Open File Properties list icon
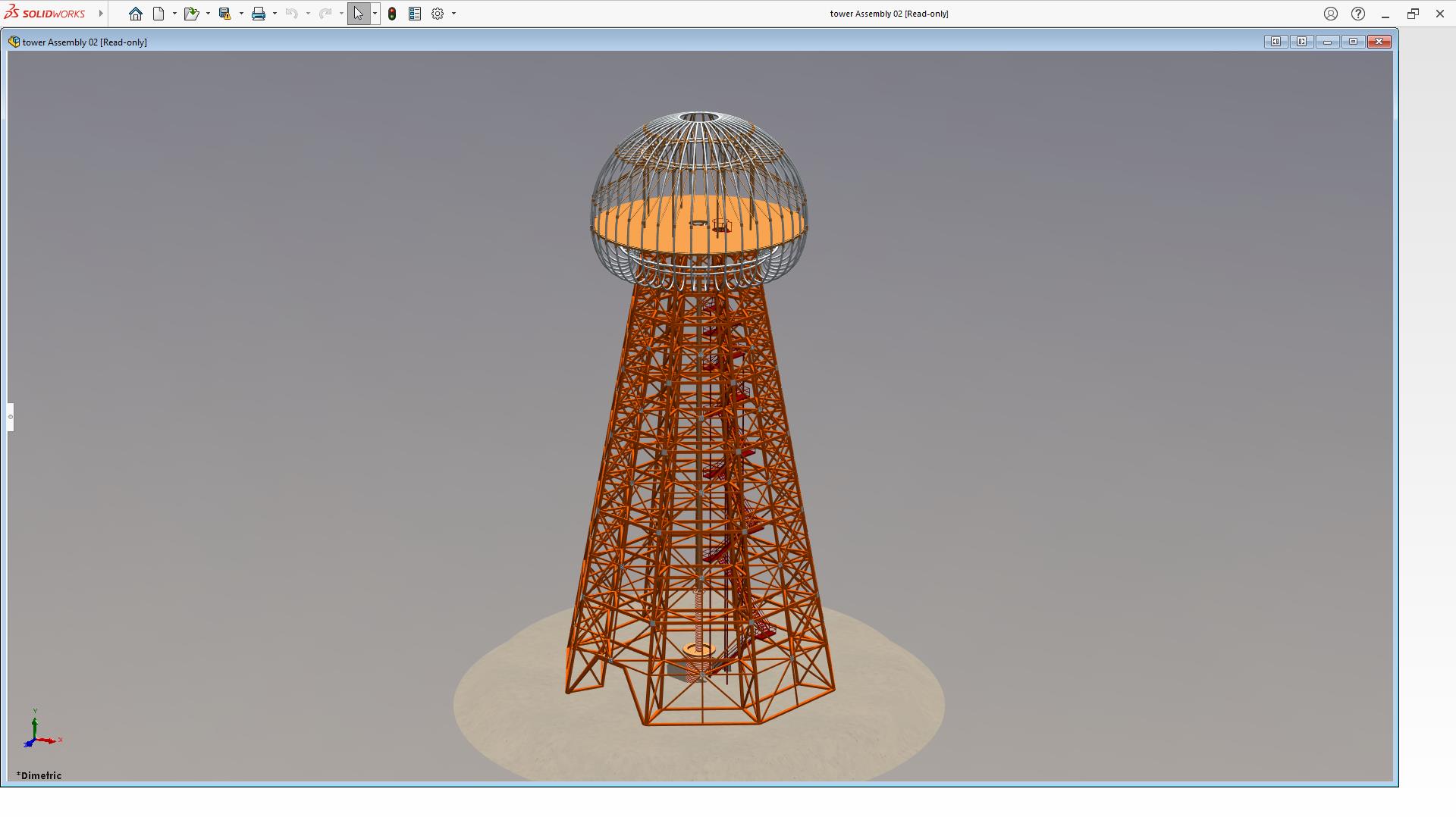Viewport: 1456px width, 817px height. point(415,14)
